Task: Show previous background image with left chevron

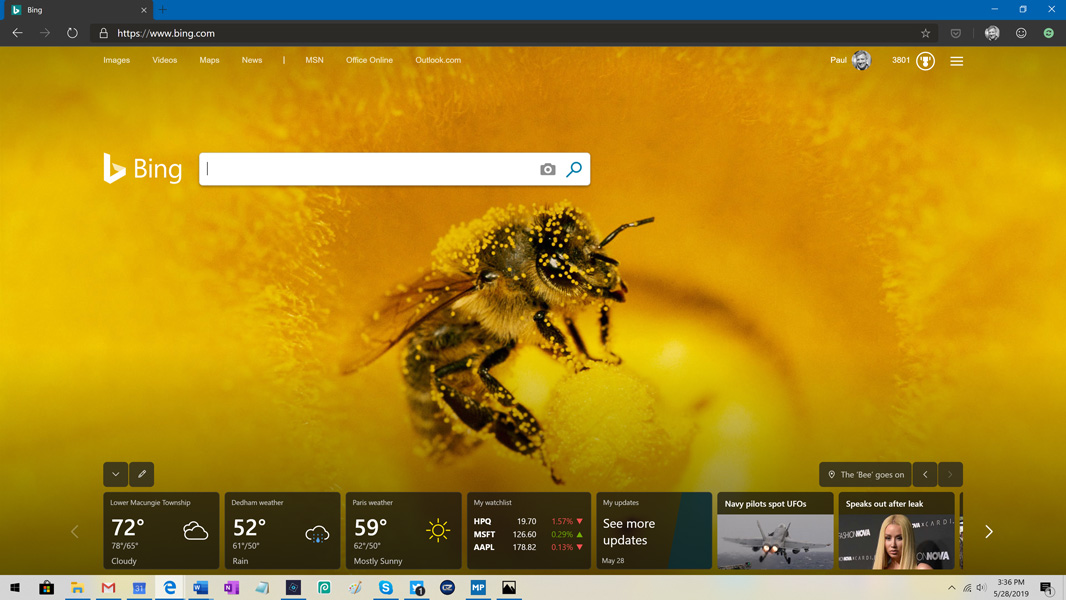Action: tap(925, 474)
